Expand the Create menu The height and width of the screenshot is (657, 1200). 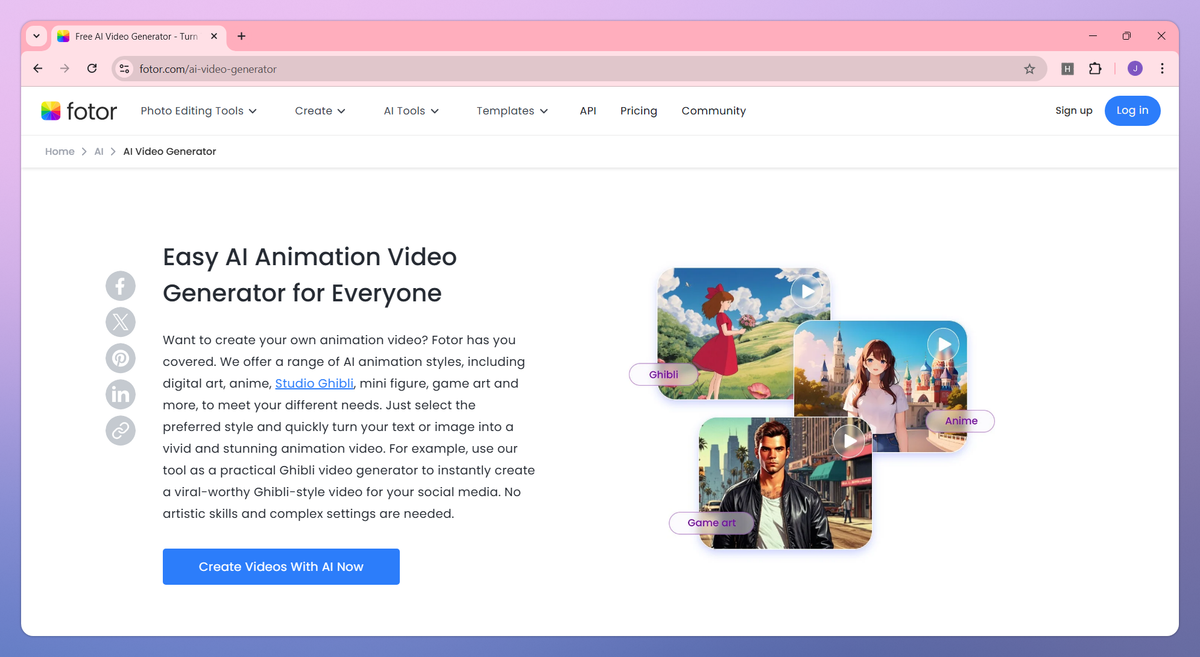320,111
